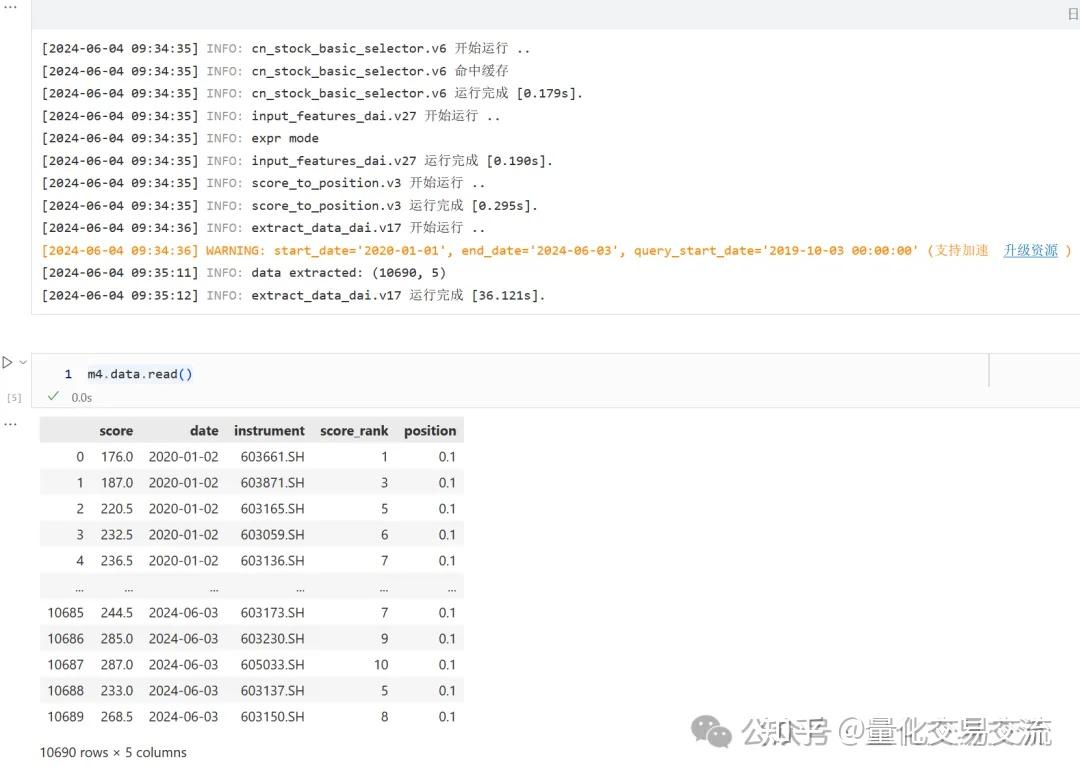Click the 10690 rows × 5 columns summary

(113, 752)
